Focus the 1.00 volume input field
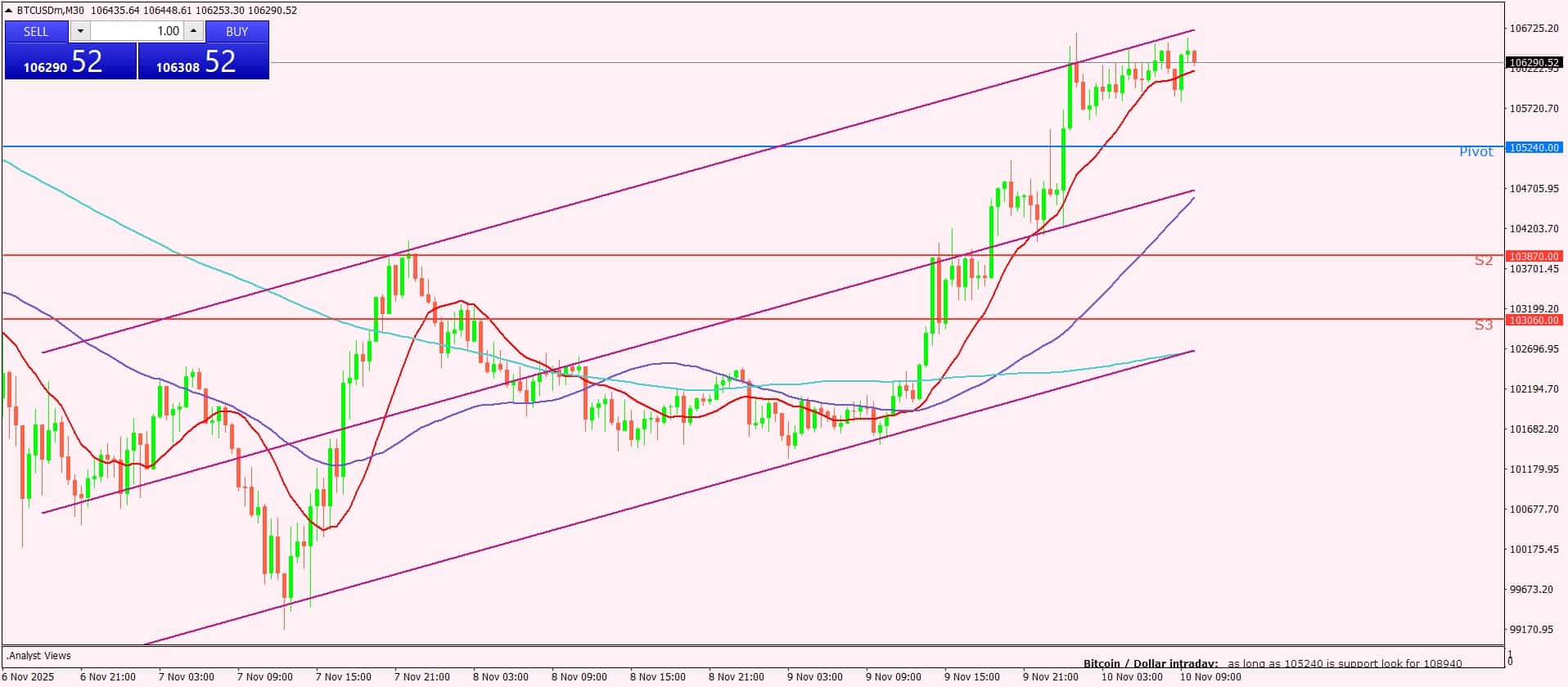Image resolution: width=1568 pixels, height=687 pixels. click(137, 31)
